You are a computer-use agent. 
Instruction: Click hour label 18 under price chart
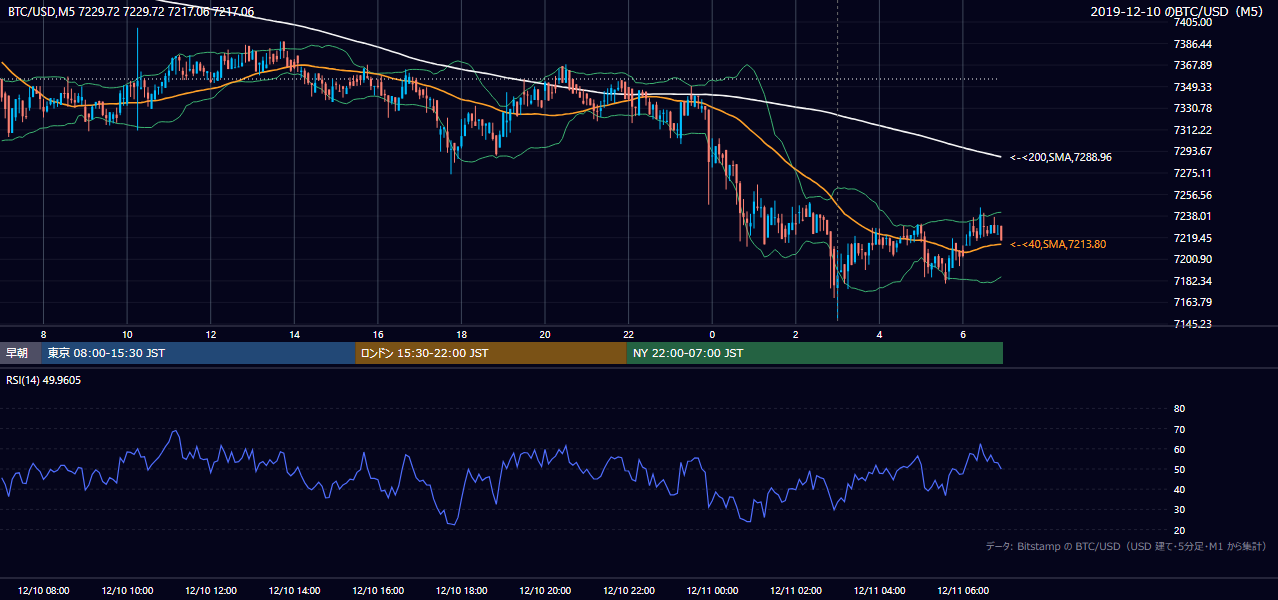(x=461, y=334)
